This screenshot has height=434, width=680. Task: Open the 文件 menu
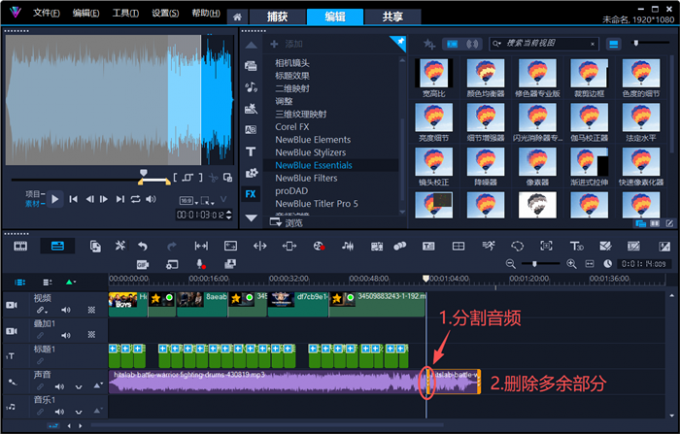(46, 13)
